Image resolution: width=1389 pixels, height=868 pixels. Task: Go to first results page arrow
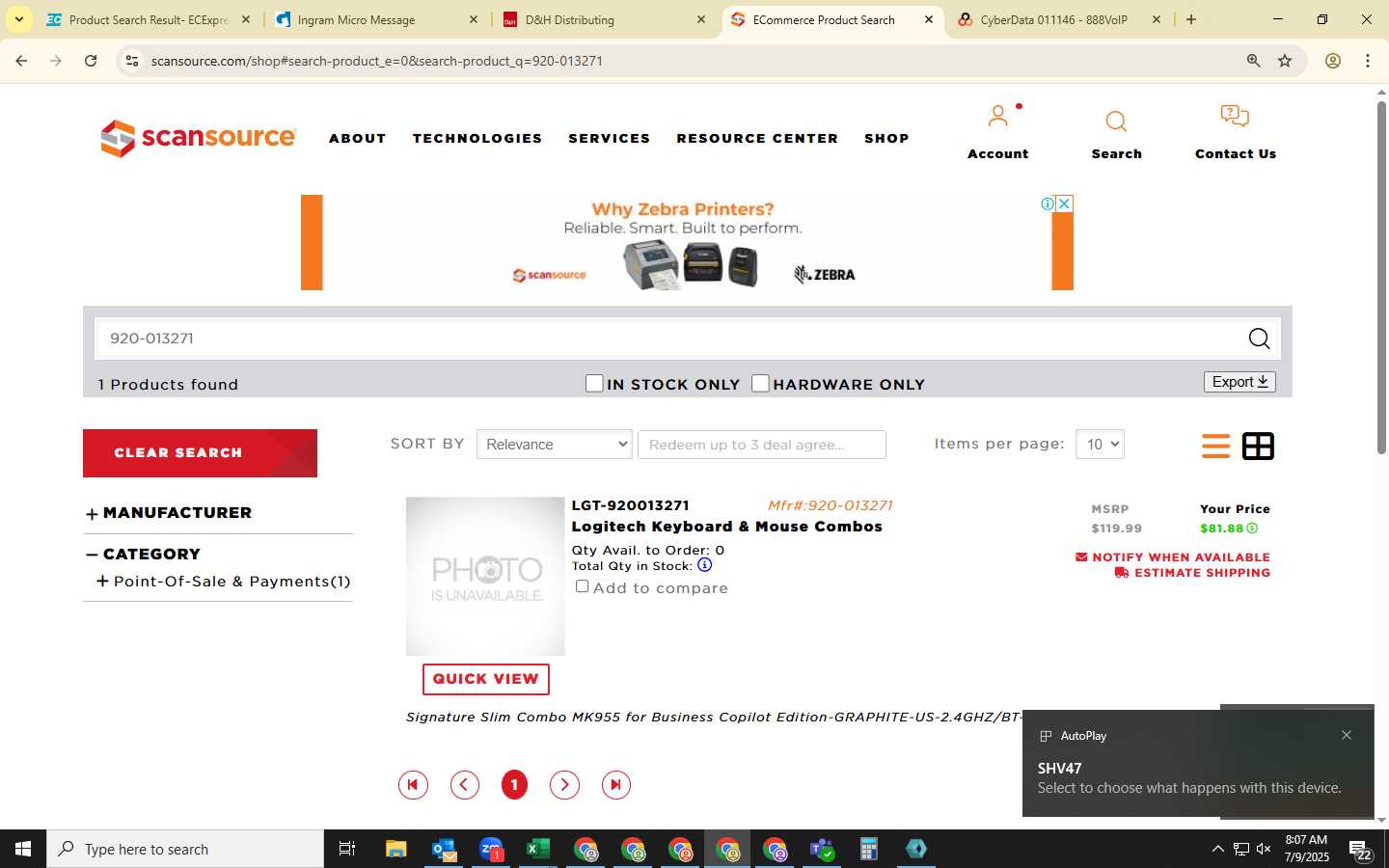pos(413,785)
